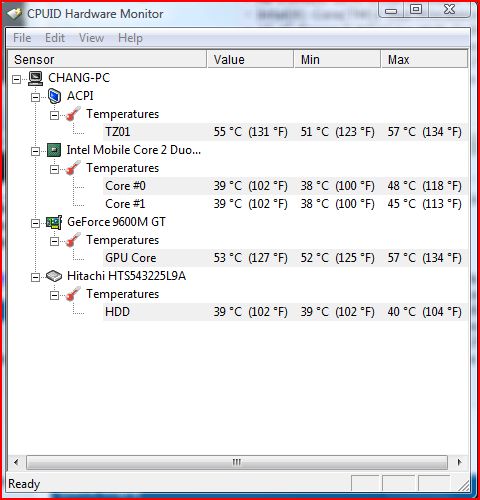The width and height of the screenshot is (480, 500).
Task: Click the Hitachi HTS543225L9A label
Action: (126, 276)
